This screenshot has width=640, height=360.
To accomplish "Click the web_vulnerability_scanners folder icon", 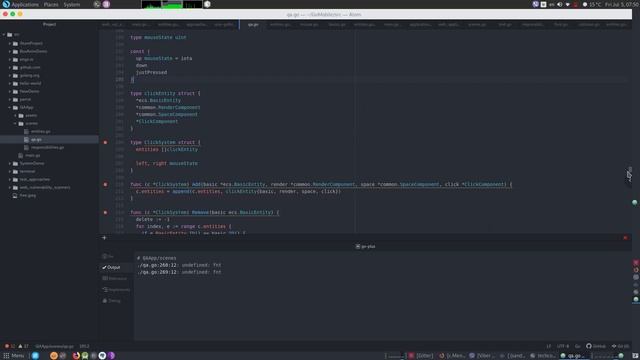I will click(x=15, y=187).
